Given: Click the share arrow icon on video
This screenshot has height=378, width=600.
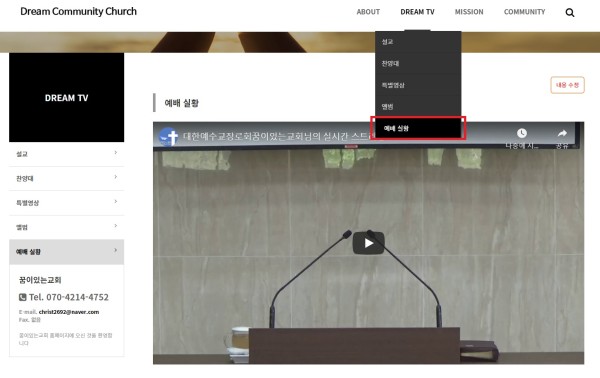Looking at the screenshot, I should coord(562,133).
